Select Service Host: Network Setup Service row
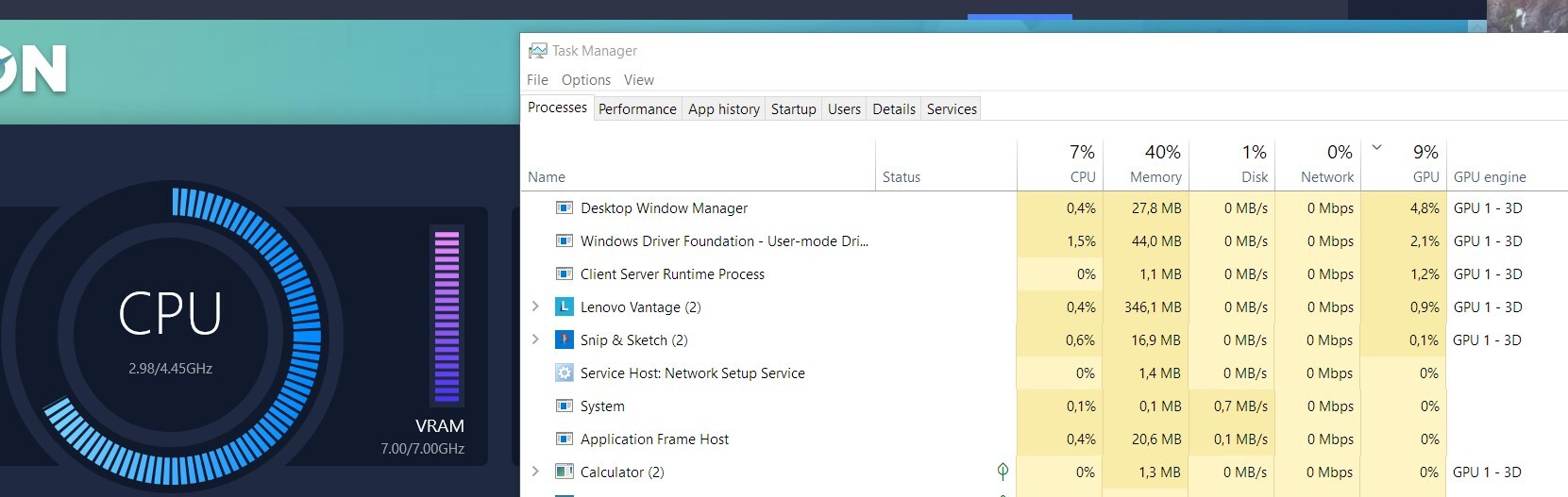Image resolution: width=1568 pixels, height=497 pixels. 1044,373
